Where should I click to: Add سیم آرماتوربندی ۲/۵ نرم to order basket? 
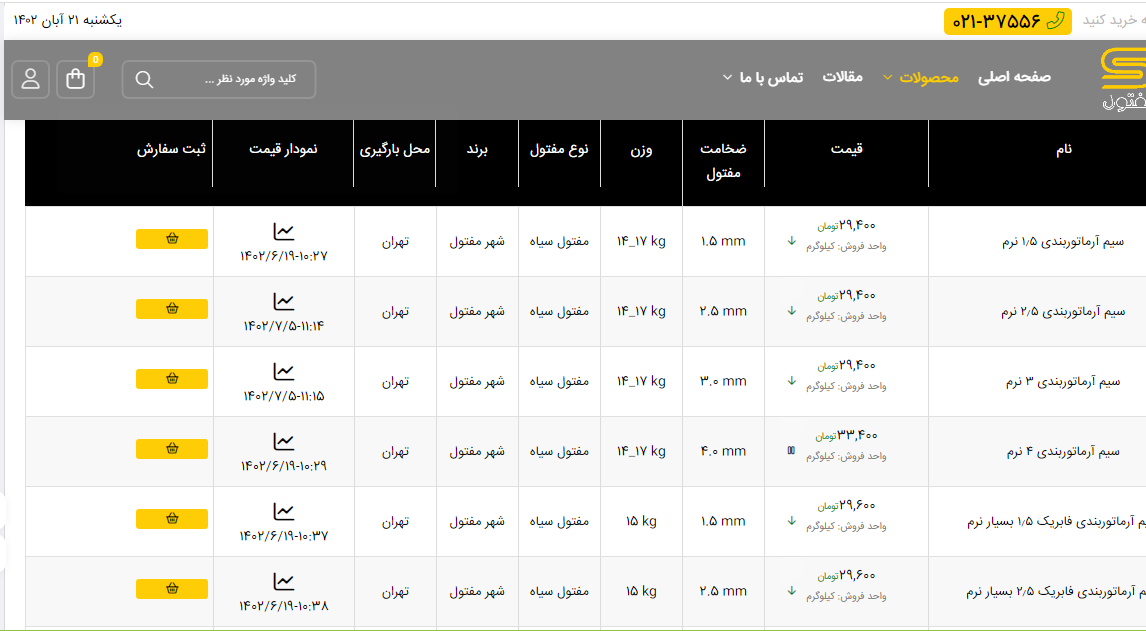172,309
